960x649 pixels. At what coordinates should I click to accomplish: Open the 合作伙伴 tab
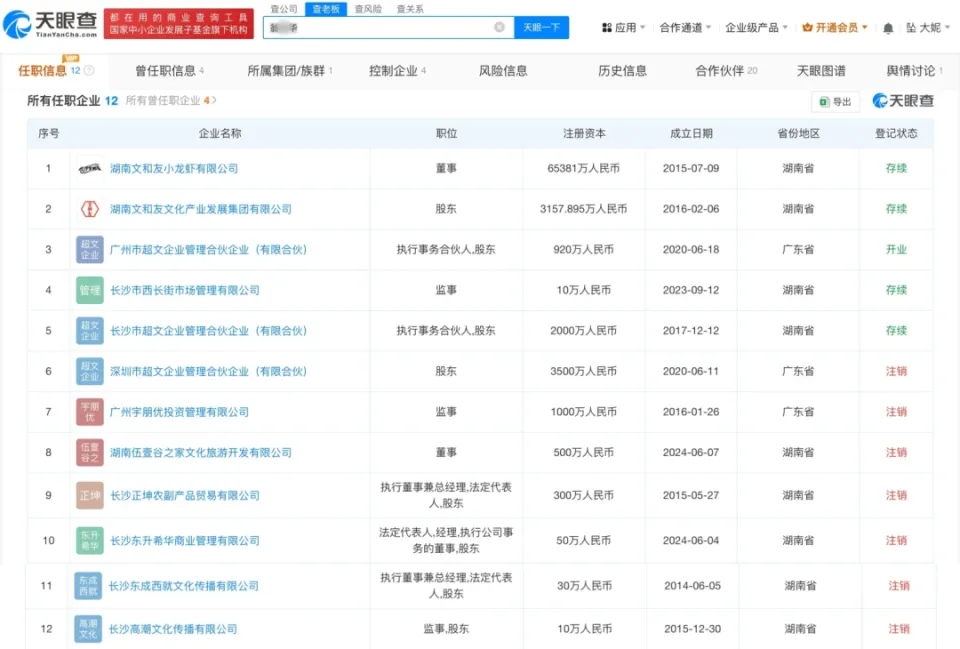coord(726,70)
